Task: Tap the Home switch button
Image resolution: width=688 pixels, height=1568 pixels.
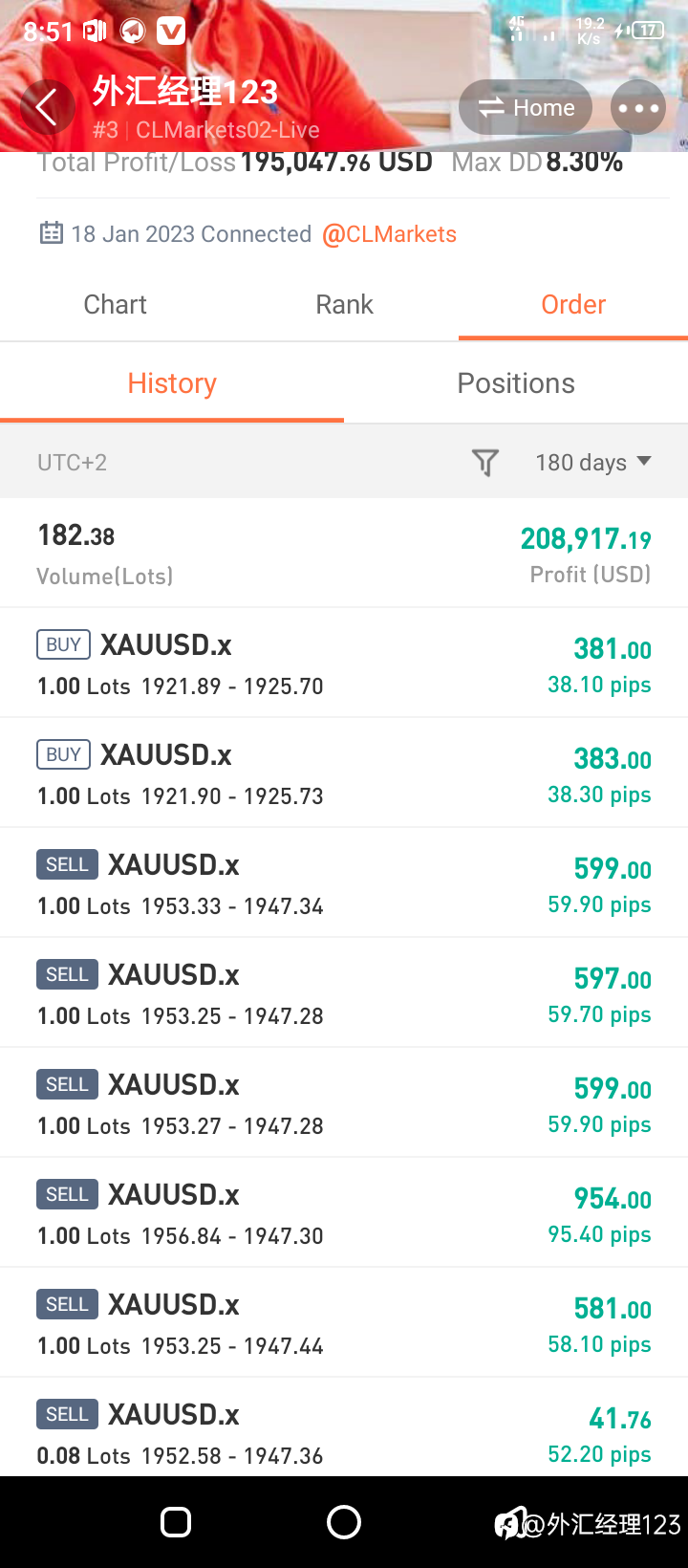Action: point(526,108)
